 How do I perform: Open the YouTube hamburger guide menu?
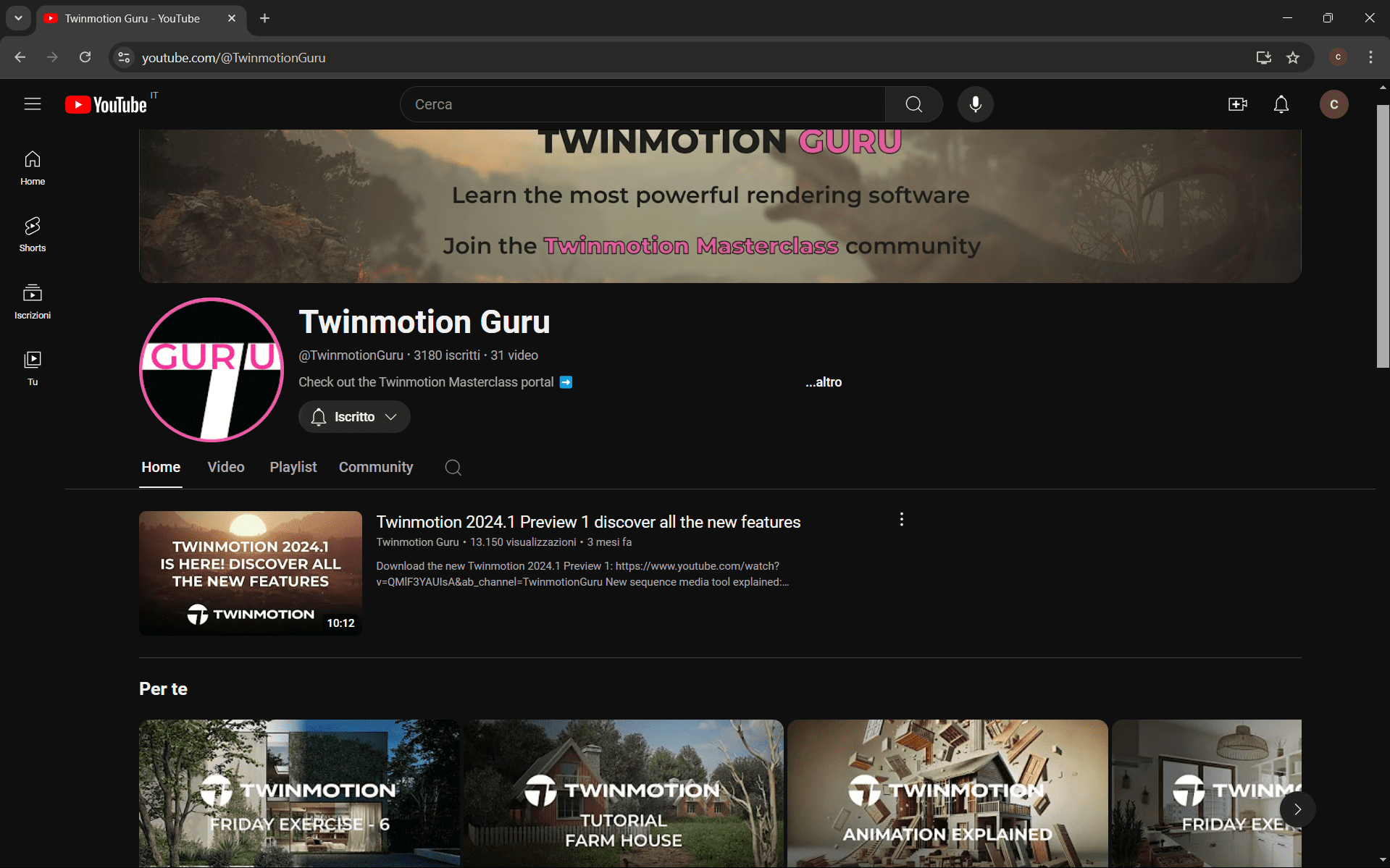click(33, 104)
